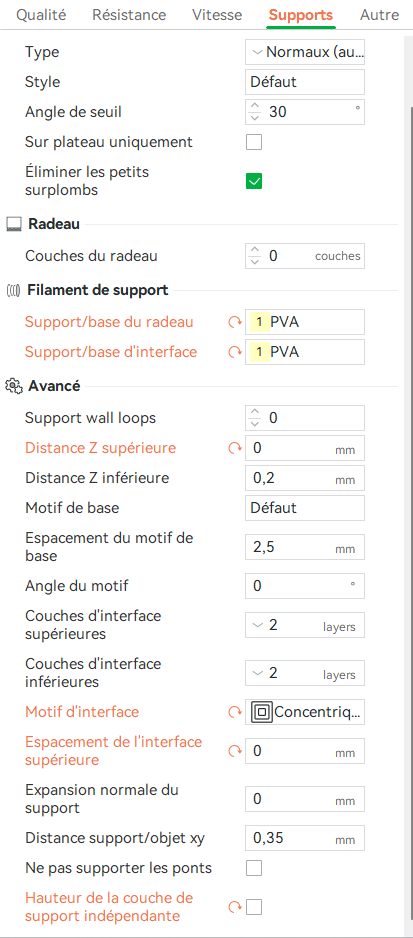Open Couches d'interface supérieures dropdown

305,625
